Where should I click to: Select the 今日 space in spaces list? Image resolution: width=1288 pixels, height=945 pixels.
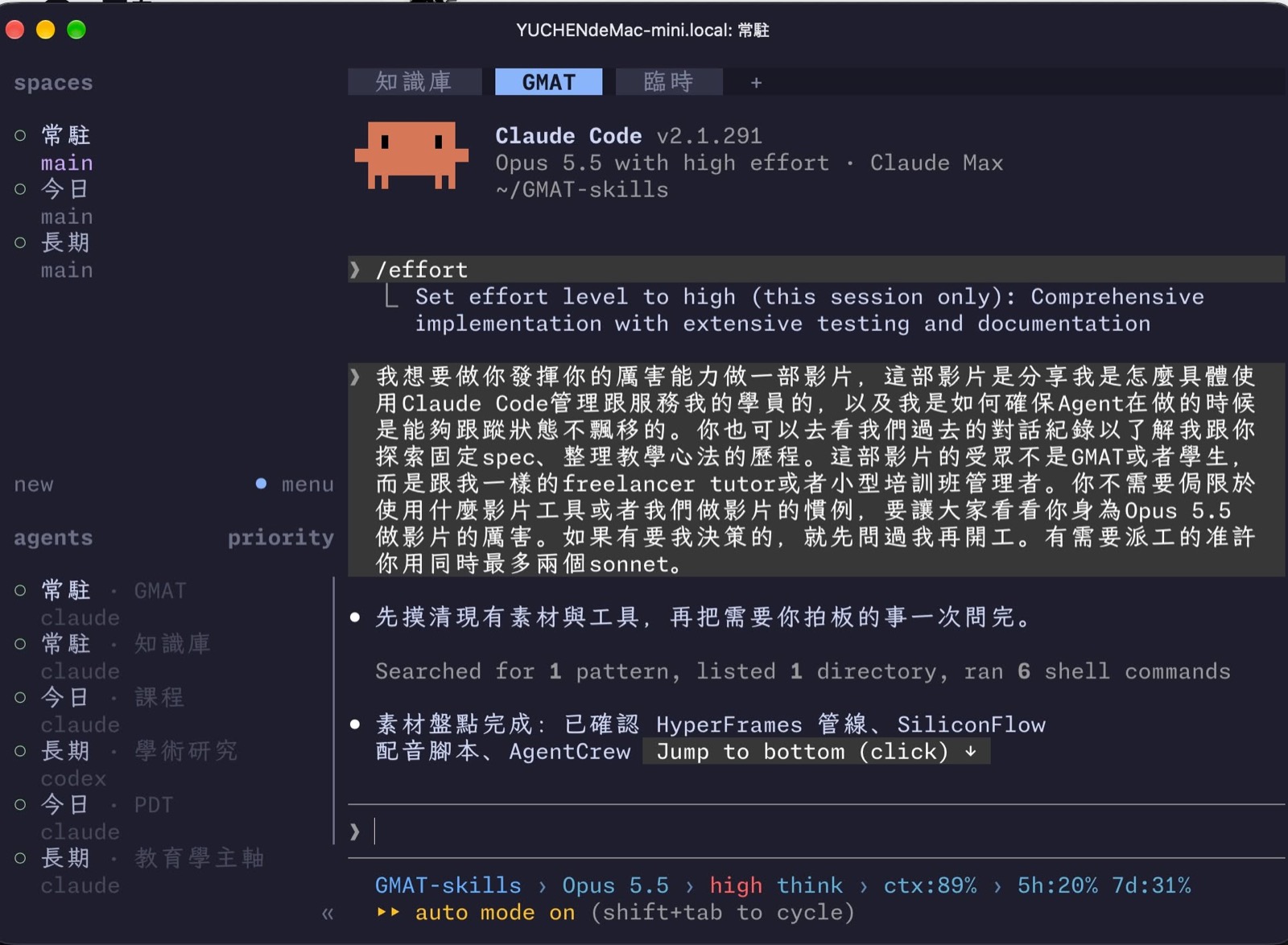64,189
